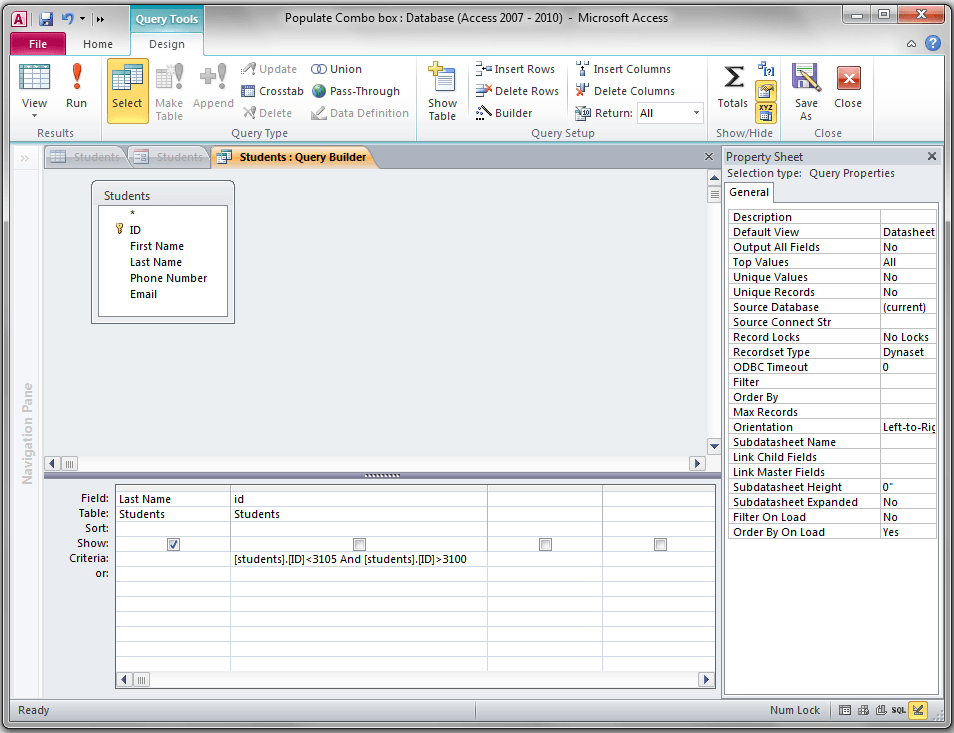Click Delete Rows in Query Setup
The image size is (954, 733).
(x=517, y=91)
